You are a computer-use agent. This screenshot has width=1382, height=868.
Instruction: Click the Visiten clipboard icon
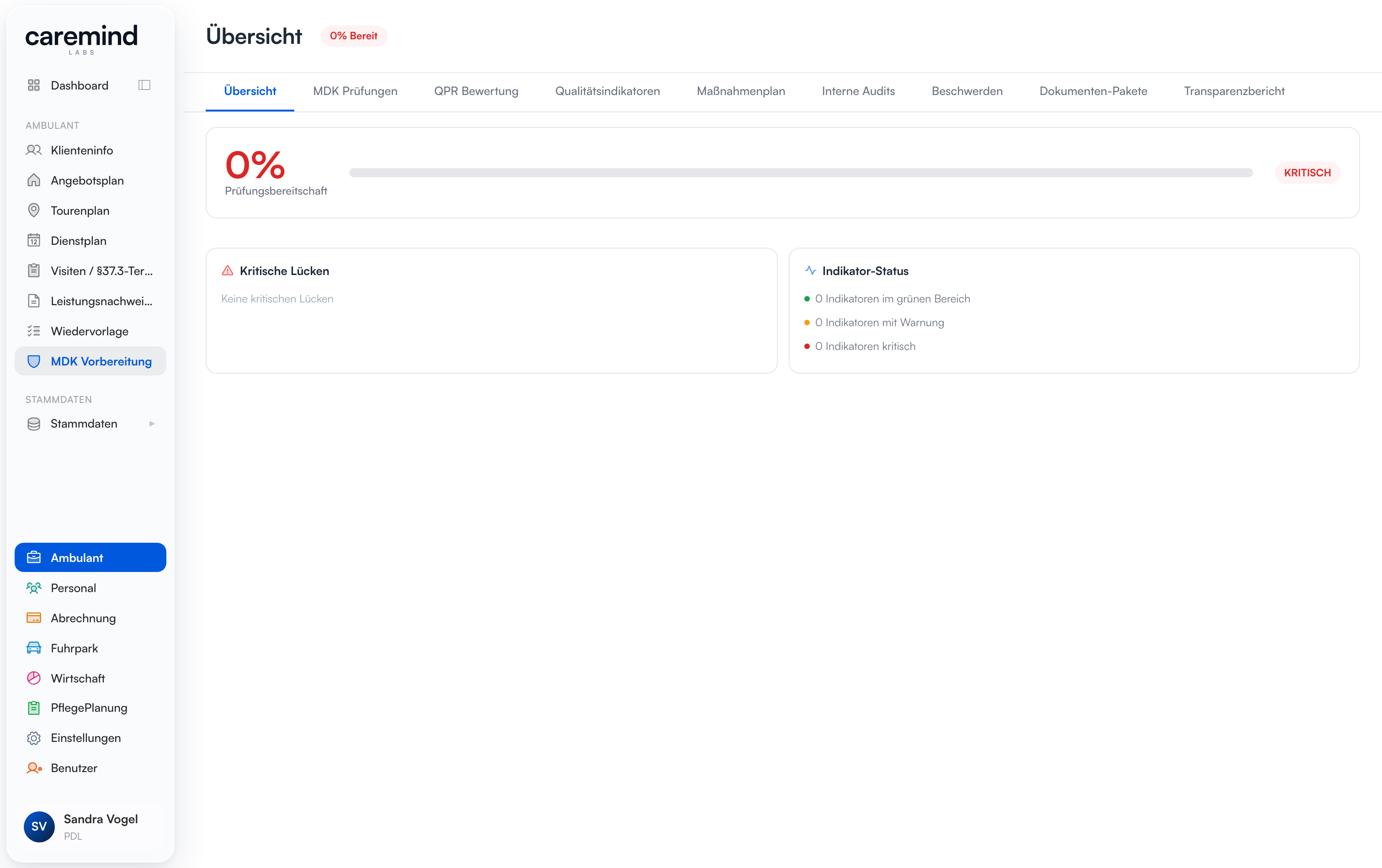click(34, 271)
